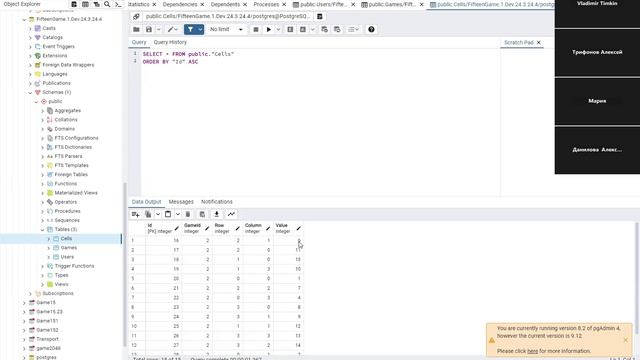Select the Мария participant tile
640x360 pixels.
597,101
